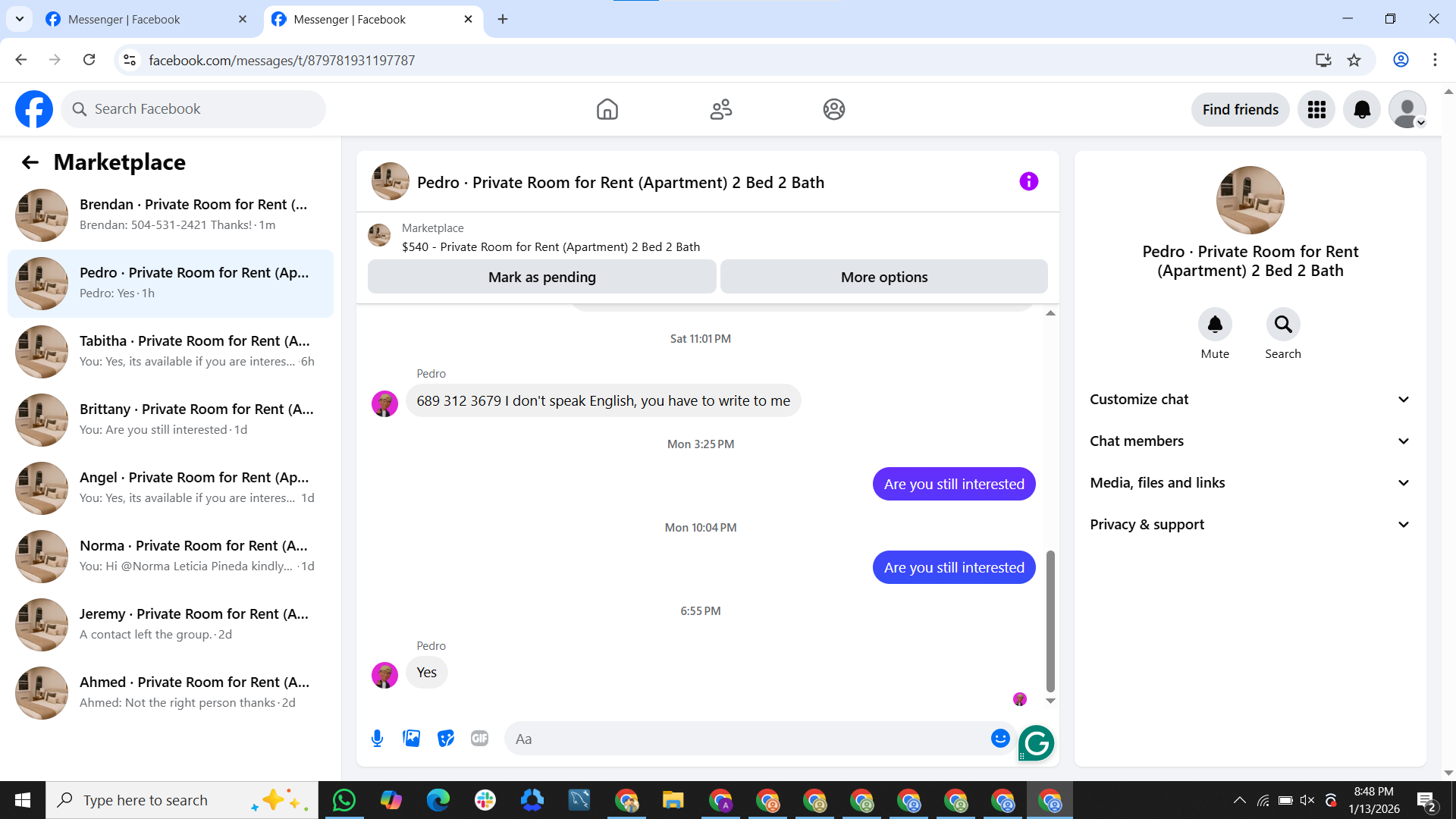Search within this conversation
This screenshot has width=1456, height=819.
tap(1282, 325)
